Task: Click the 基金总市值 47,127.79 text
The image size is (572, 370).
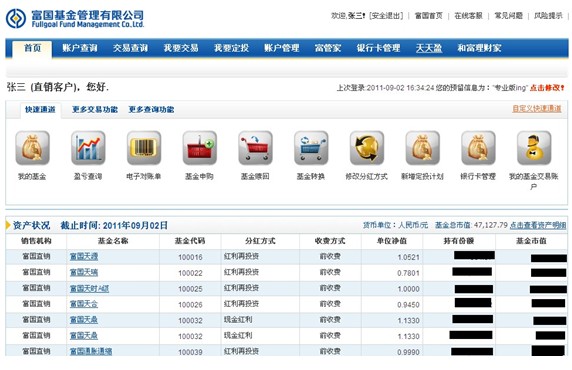Action: click(x=471, y=225)
